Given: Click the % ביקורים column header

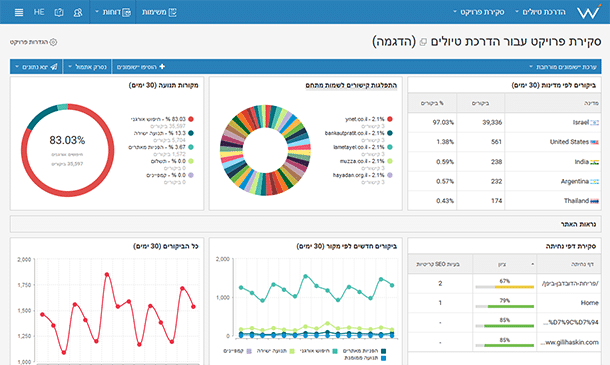Looking at the screenshot, I should [432, 103].
